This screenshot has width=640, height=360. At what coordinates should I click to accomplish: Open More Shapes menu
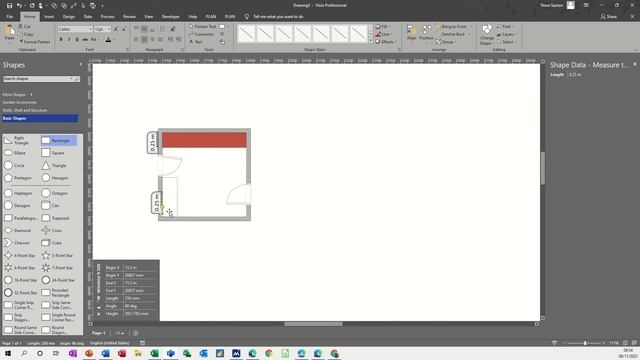coord(17,94)
